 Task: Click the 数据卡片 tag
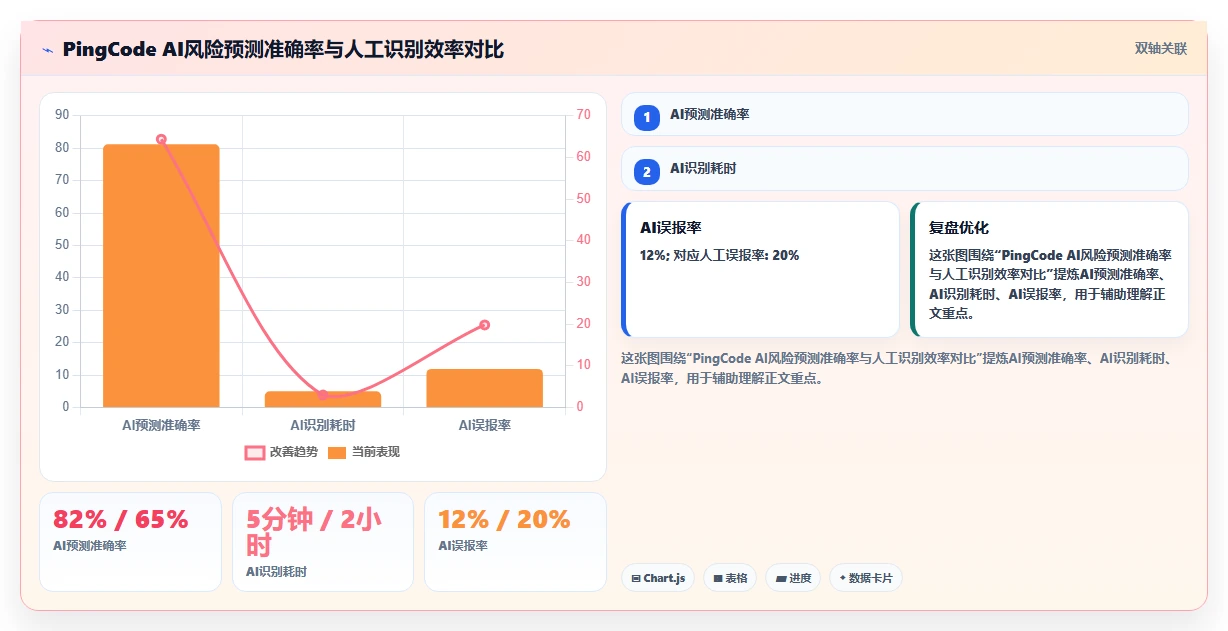[x=866, y=578]
